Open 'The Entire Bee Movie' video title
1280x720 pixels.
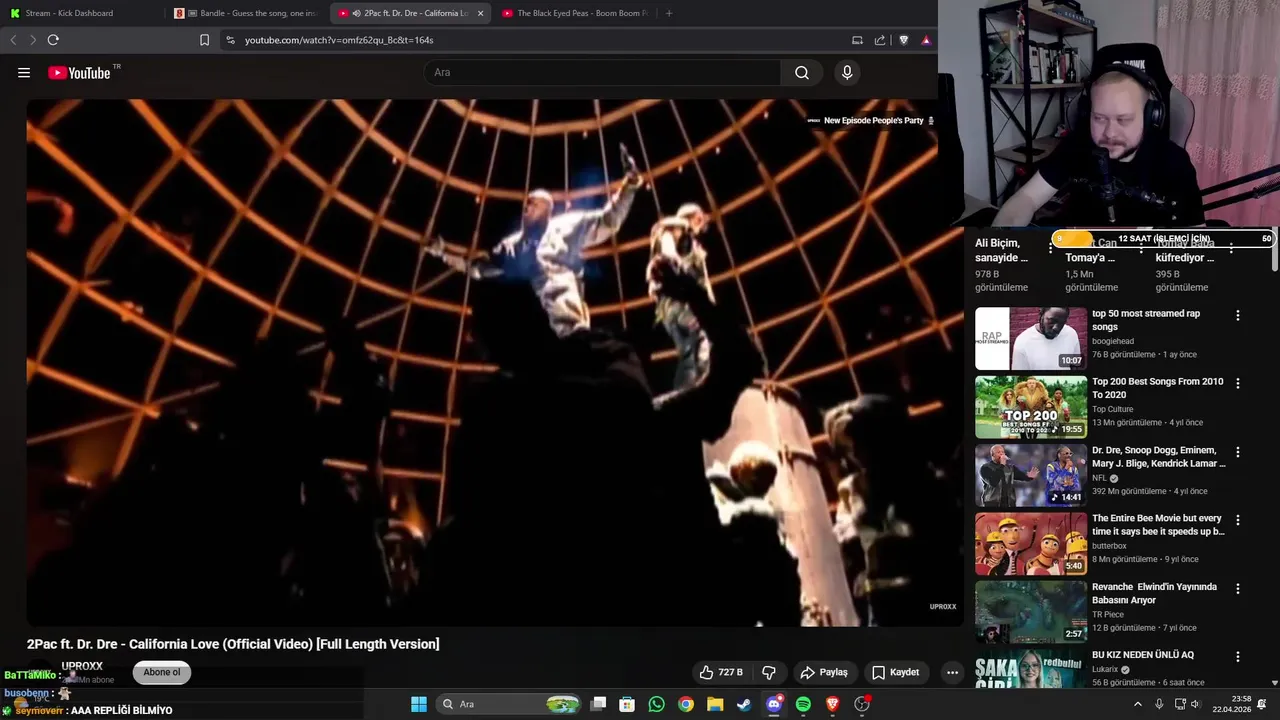pyautogui.click(x=1158, y=525)
